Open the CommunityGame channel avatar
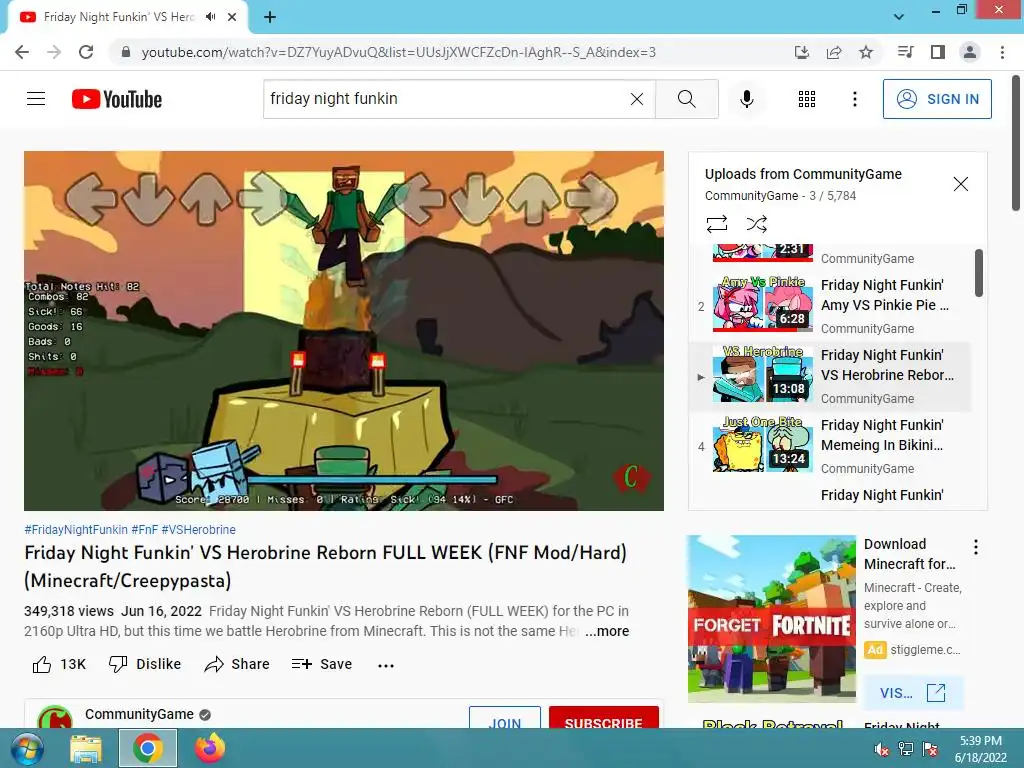1024x768 pixels. 55,717
